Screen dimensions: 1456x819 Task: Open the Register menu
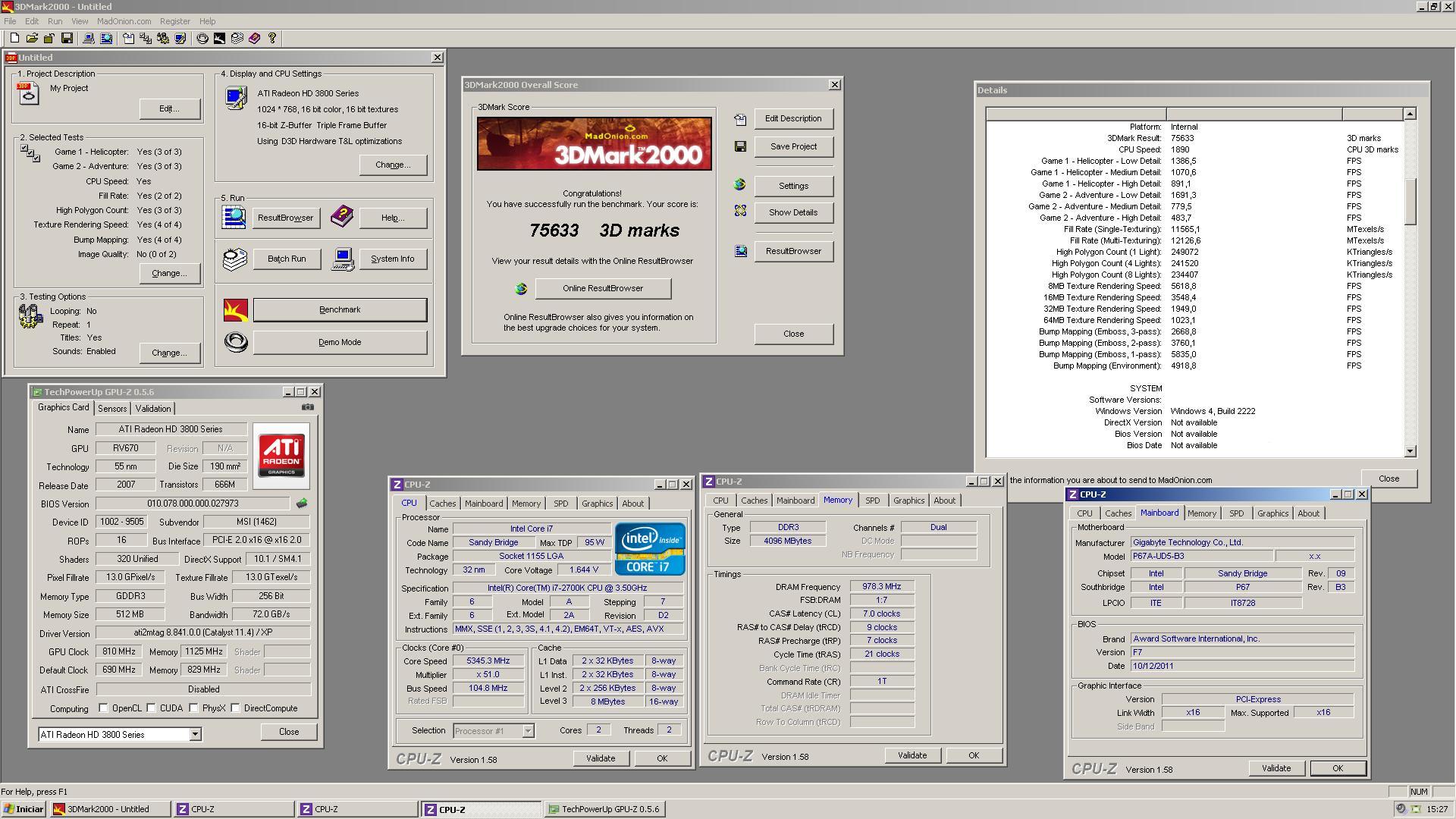tap(175, 21)
